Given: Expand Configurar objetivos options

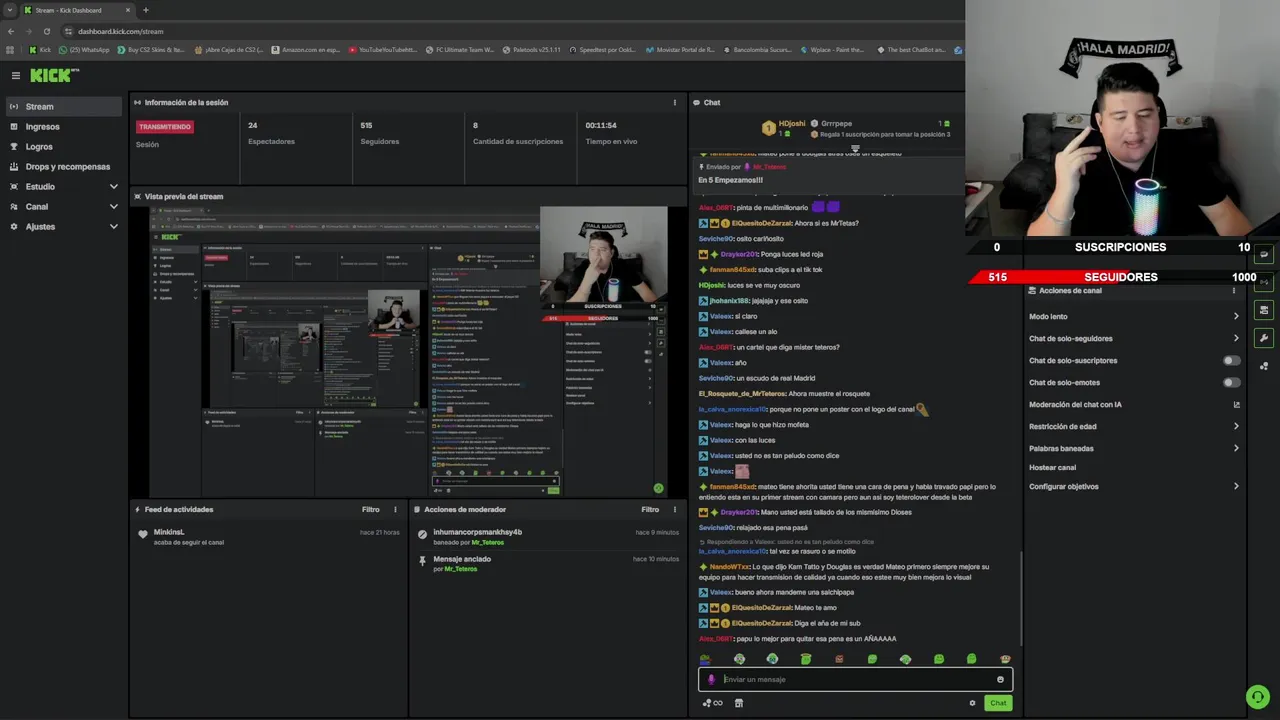Looking at the screenshot, I should pyautogui.click(x=1236, y=486).
